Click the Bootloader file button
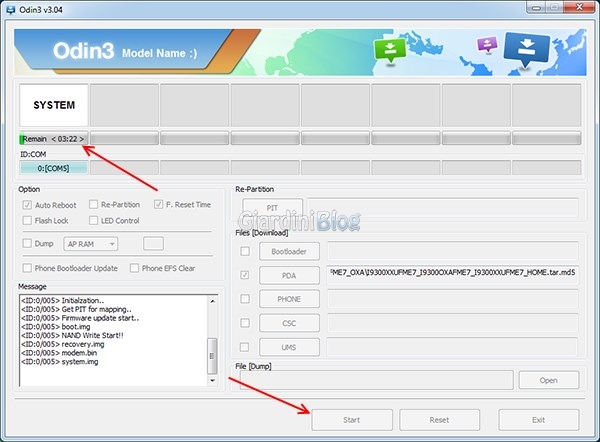The width and height of the screenshot is (600, 442). pyautogui.click(x=289, y=251)
